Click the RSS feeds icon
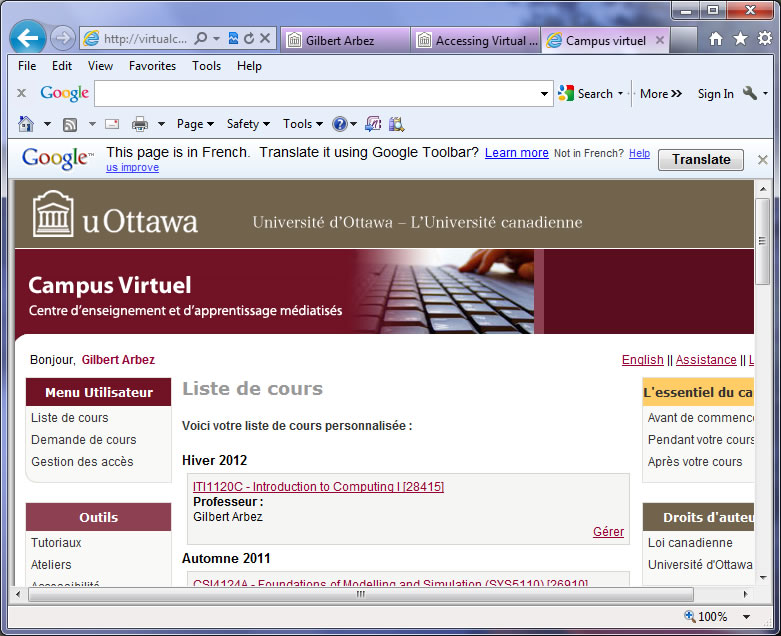 click(x=70, y=124)
